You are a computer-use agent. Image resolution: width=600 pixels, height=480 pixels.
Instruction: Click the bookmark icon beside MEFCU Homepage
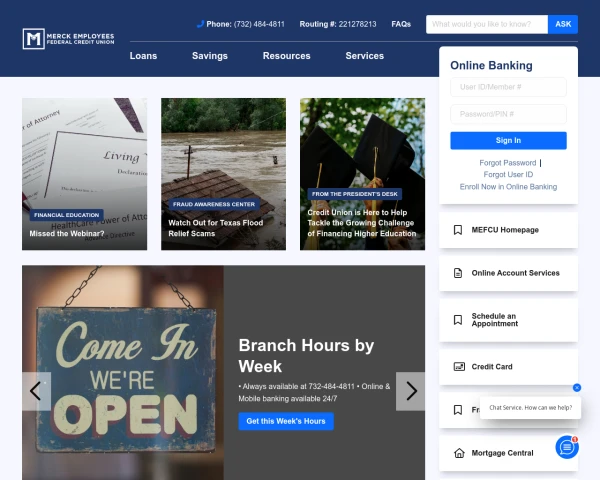458,230
